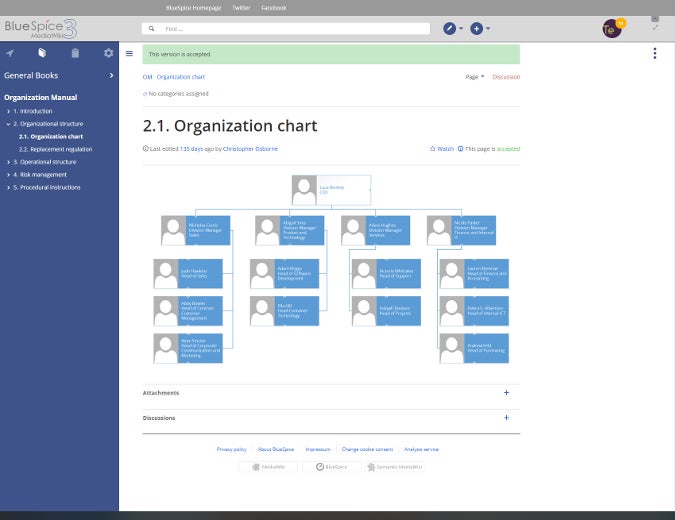Click the Privacy policy footer link

tap(231, 449)
